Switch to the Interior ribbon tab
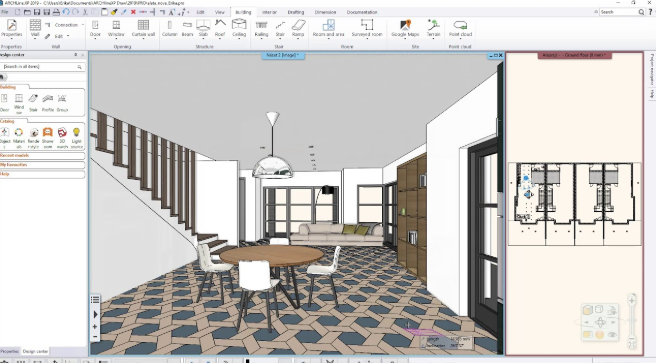Image resolution: width=656 pixels, height=363 pixels. [x=269, y=12]
